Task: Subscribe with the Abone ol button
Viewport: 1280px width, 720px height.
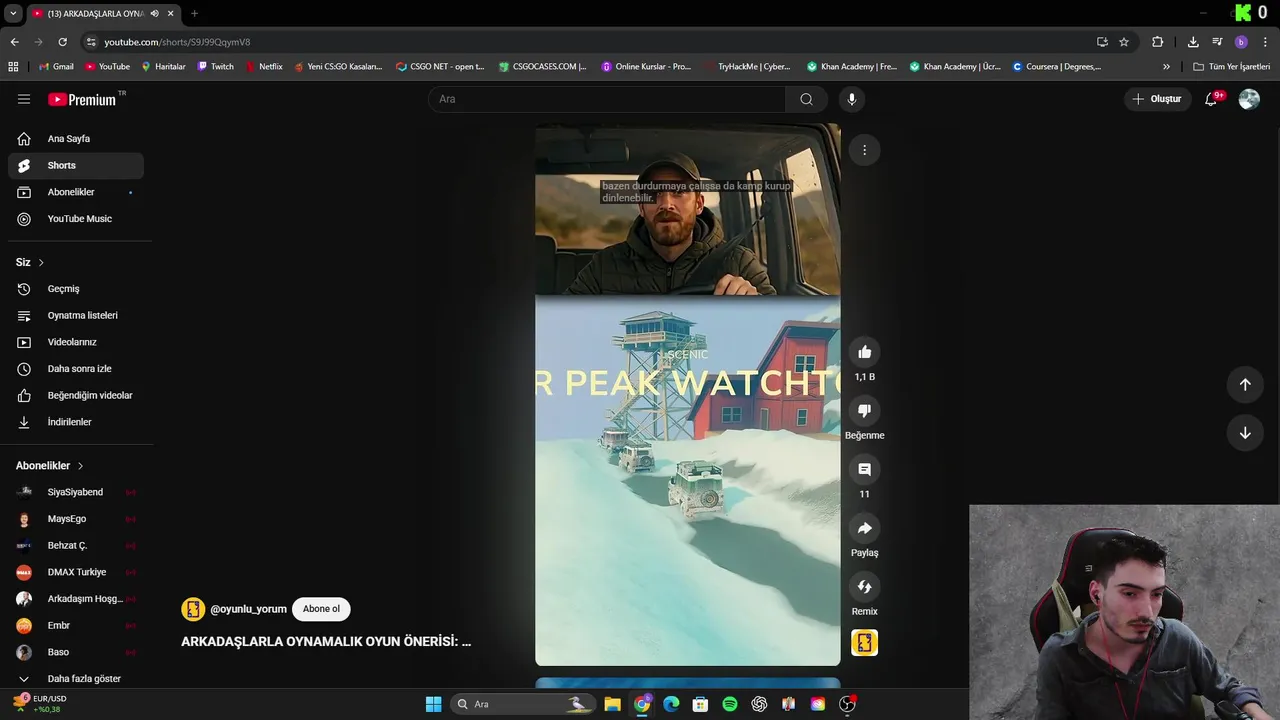Action: pyautogui.click(x=321, y=609)
